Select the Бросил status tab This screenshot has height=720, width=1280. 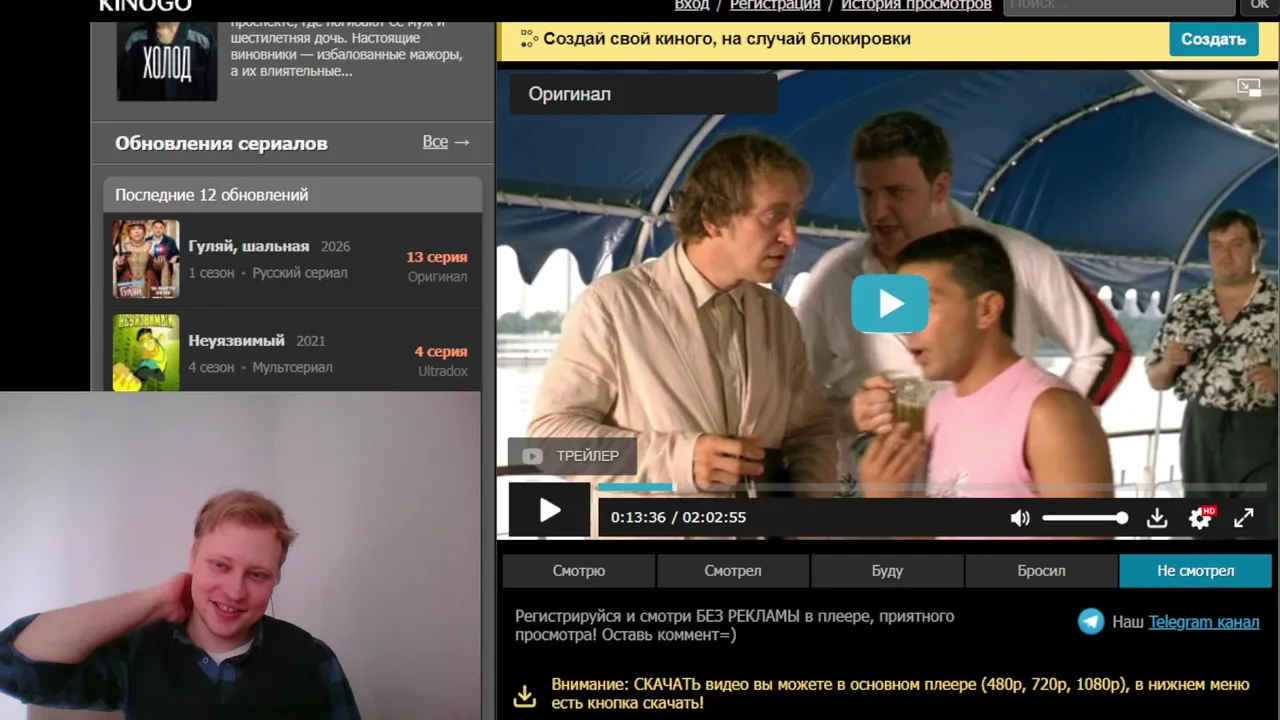coord(1041,571)
